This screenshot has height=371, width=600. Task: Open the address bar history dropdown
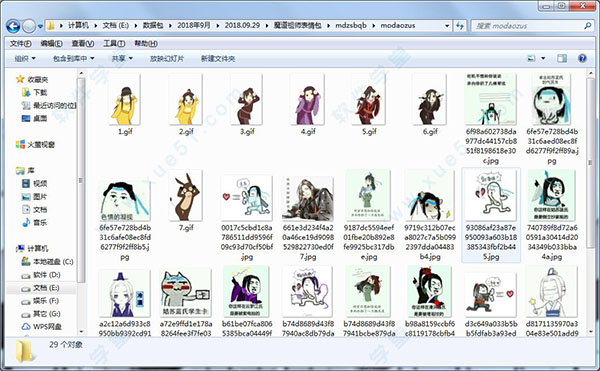[447, 26]
